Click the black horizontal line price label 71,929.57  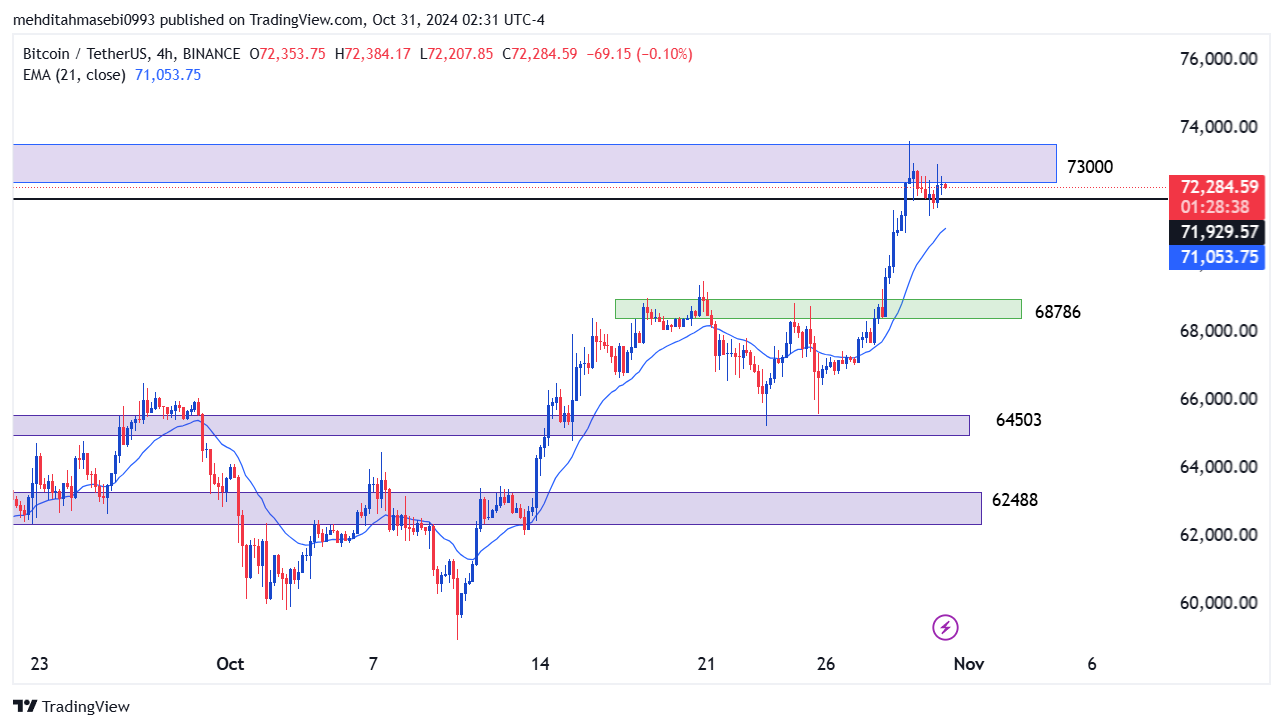tap(1219, 232)
